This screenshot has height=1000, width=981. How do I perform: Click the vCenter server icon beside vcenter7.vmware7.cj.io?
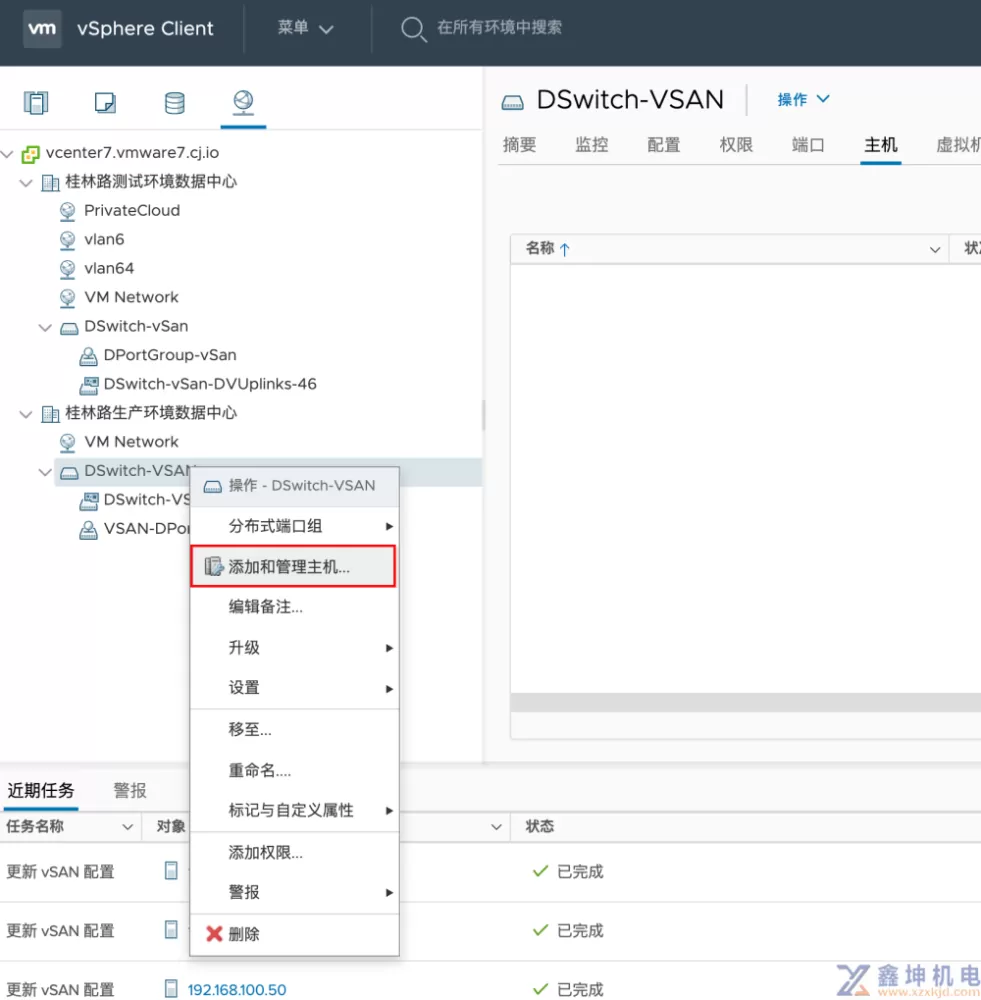(x=31, y=154)
